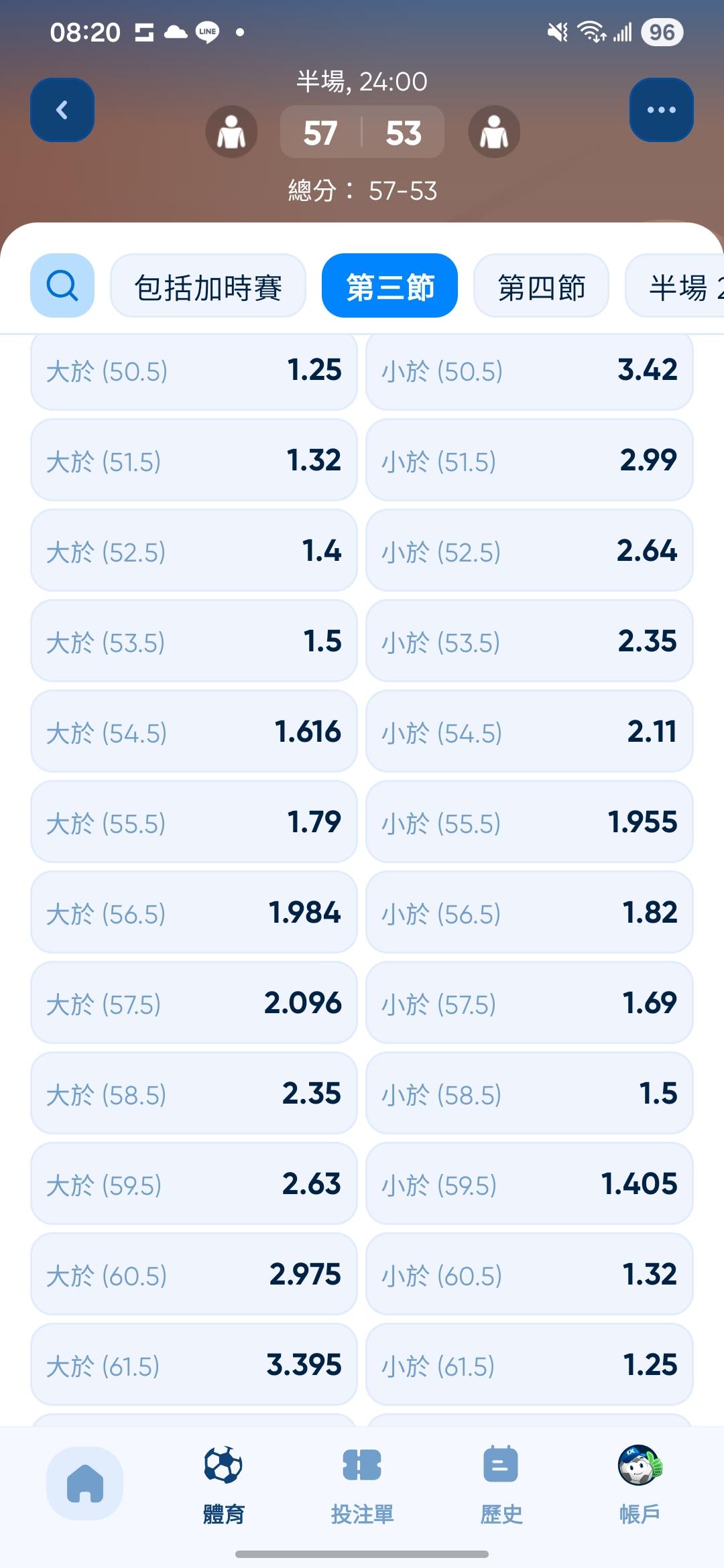
Task: Select the 第三節 tab
Action: pos(389,287)
